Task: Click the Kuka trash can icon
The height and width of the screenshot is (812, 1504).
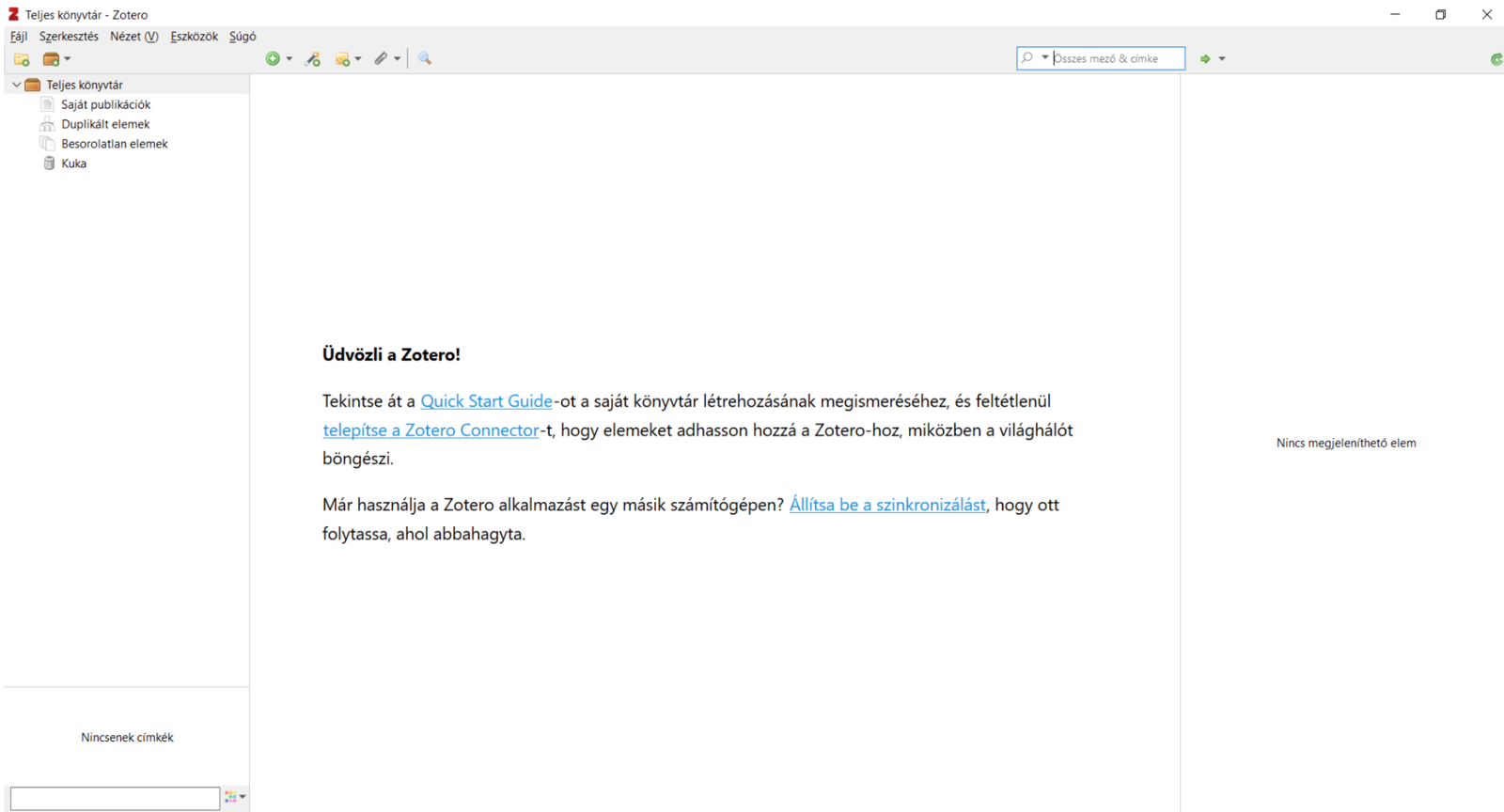Action: (x=49, y=164)
